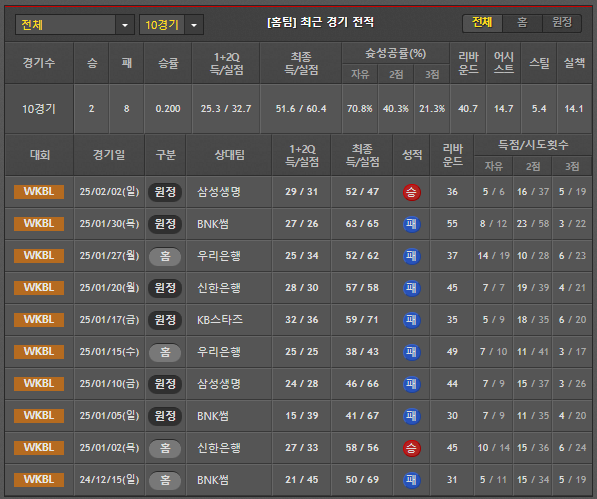Click the red 승 icon for 삼성생명 25/02/02
The width and height of the screenshot is (597, 499).
pyautogui.click(x=412, y=192)
